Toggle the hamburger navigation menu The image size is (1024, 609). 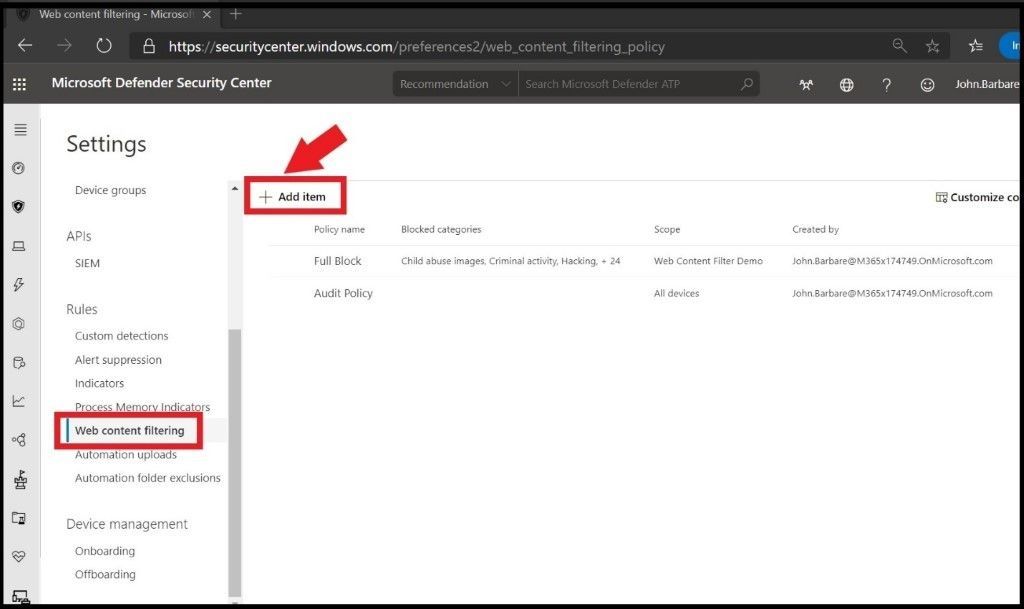pos(20,130)
